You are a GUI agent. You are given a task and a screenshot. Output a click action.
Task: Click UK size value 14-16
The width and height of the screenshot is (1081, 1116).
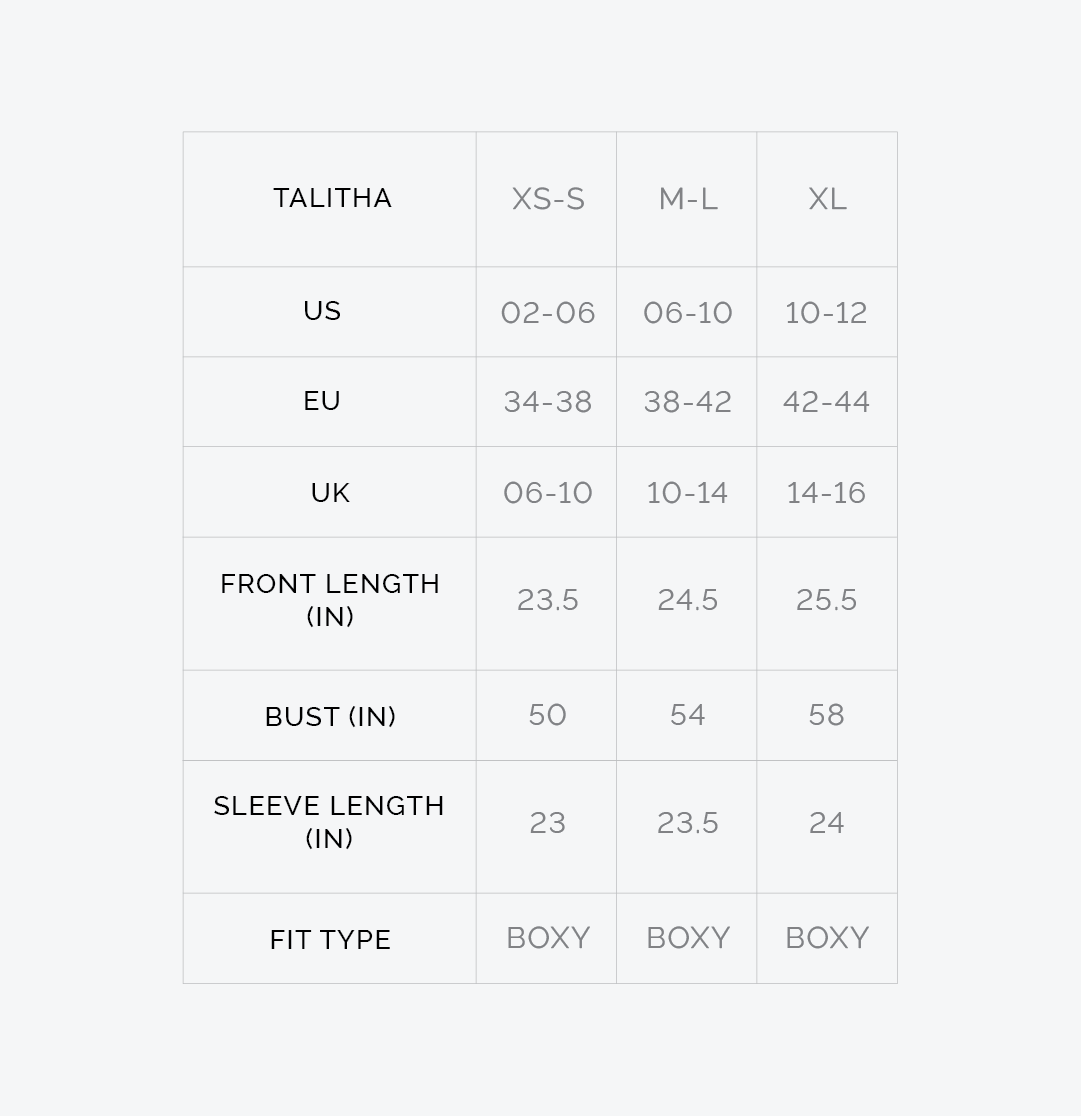826,493
